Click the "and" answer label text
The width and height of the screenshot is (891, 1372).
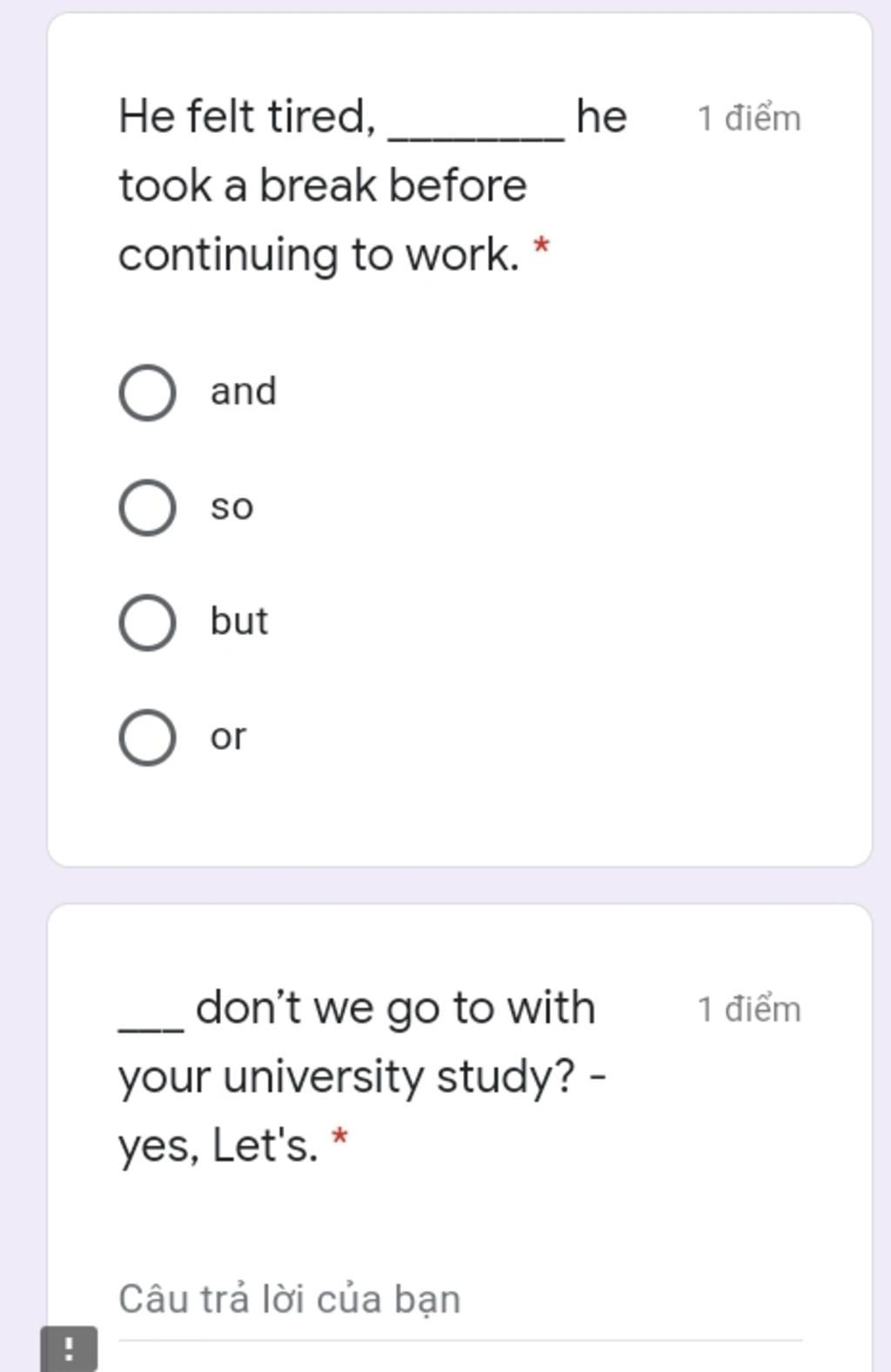tap(244, 392)
